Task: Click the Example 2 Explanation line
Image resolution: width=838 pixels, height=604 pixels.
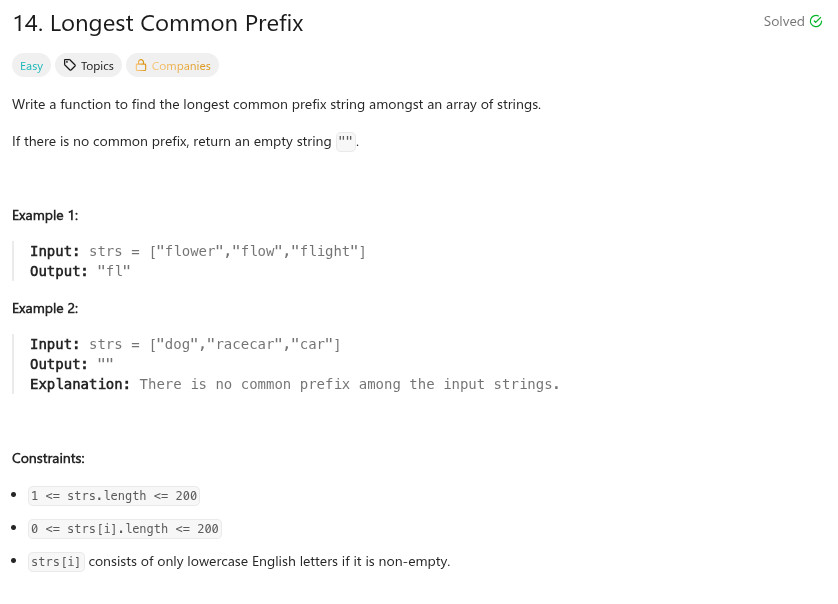Action: pos(295,384)
